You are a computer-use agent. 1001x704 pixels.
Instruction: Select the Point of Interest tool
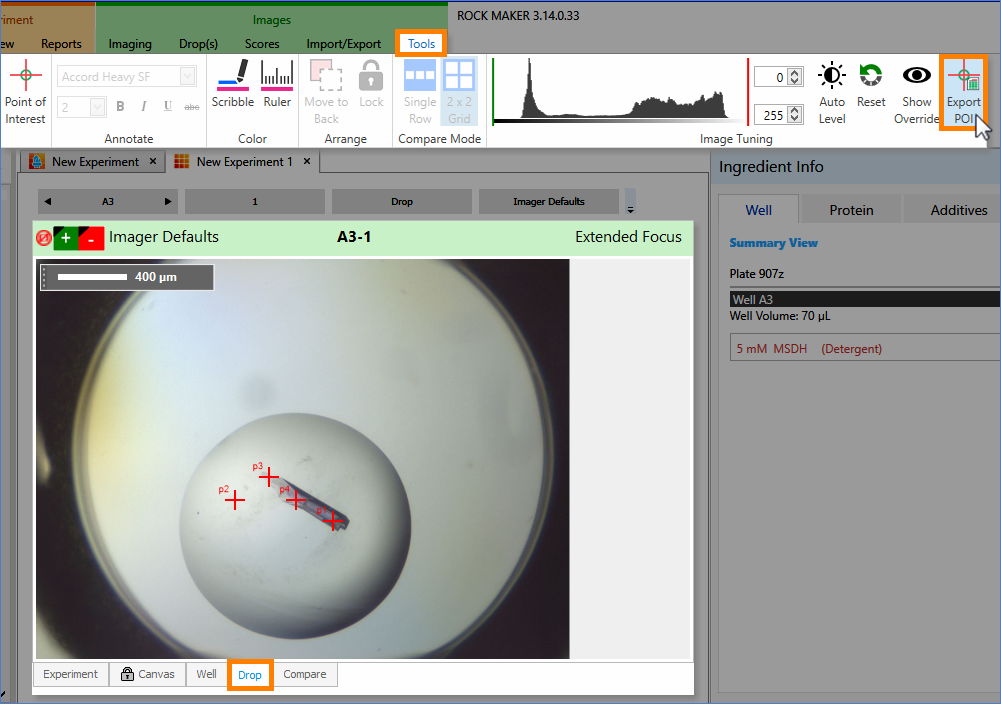pos(25,92)
